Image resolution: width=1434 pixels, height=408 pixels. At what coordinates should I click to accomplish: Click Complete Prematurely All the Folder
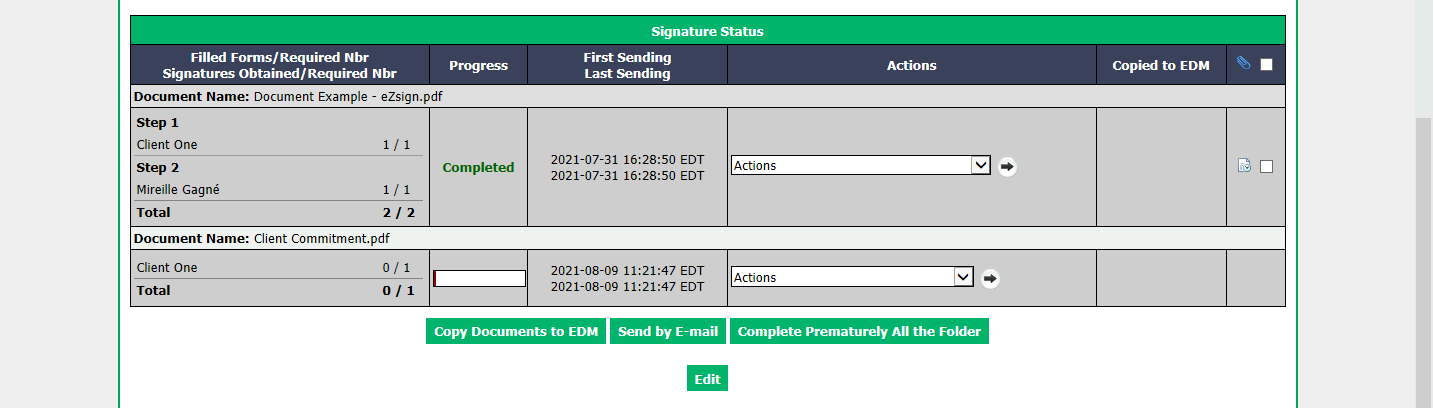(x=859, y=332)
